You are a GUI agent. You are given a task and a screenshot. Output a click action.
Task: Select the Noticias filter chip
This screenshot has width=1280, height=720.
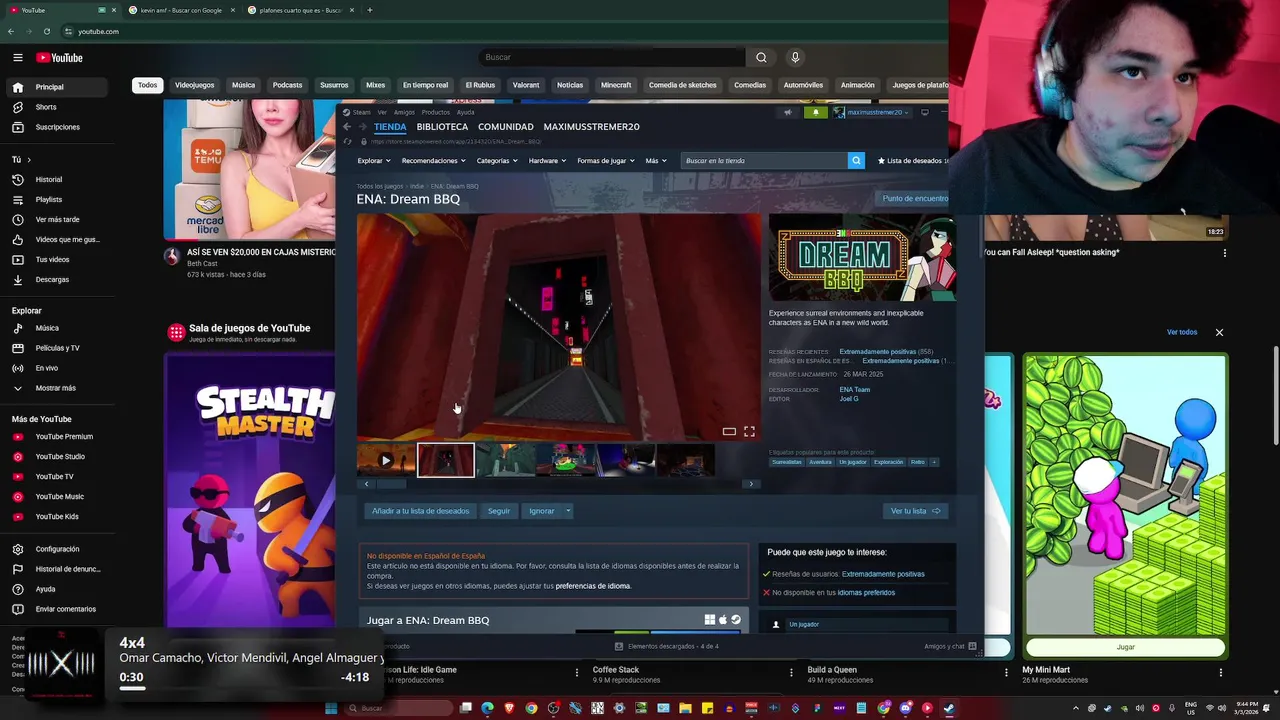click(x=570, y=85)
